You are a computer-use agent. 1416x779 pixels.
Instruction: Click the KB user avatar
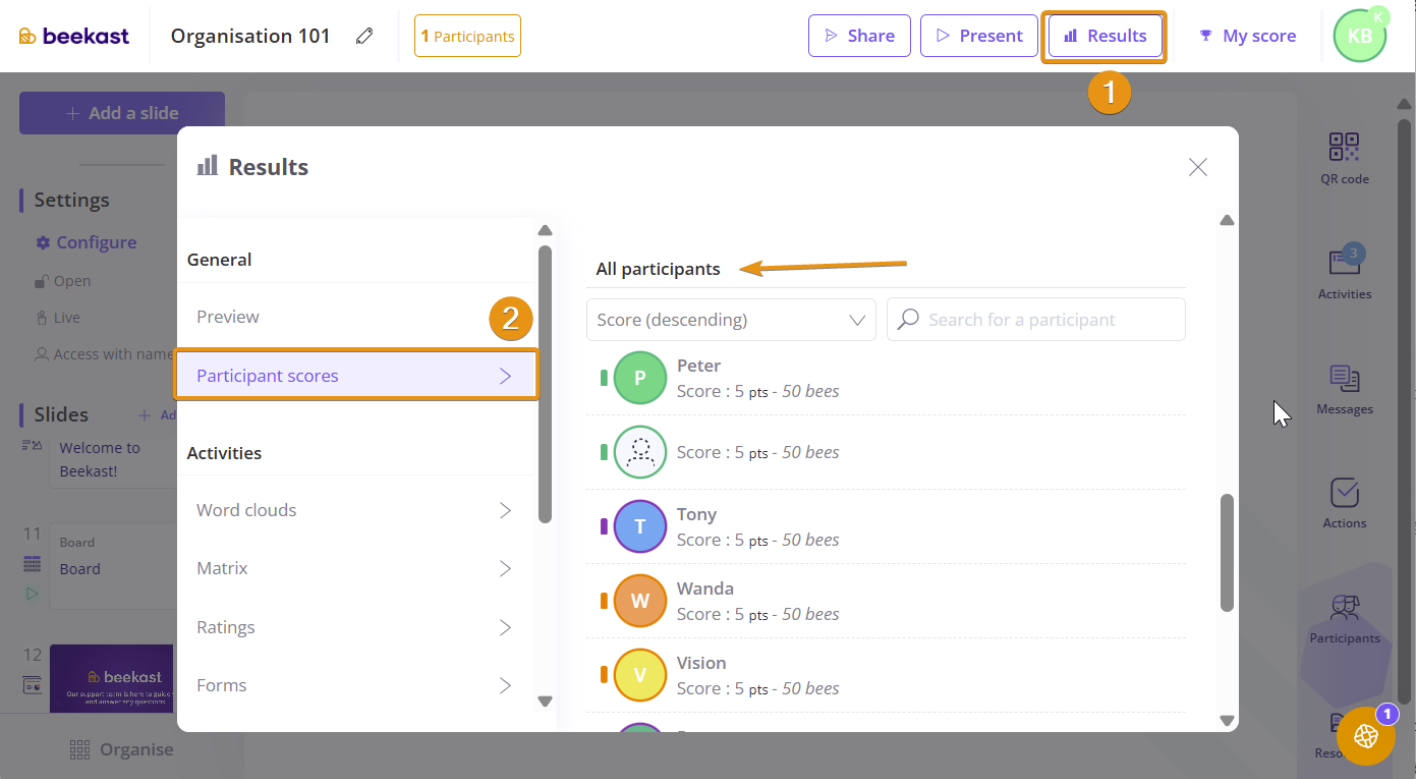pyautogui.click(x=1359, y=36)
